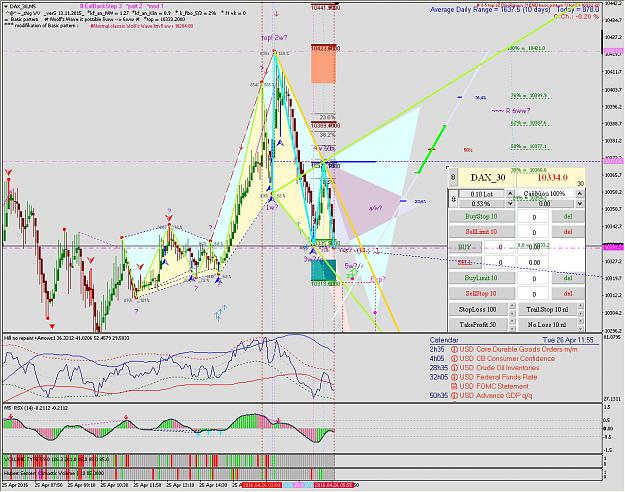625x492 pixels.
Task: Decrease StopLoss 100 with down arrow
Action: coord(511,313)
